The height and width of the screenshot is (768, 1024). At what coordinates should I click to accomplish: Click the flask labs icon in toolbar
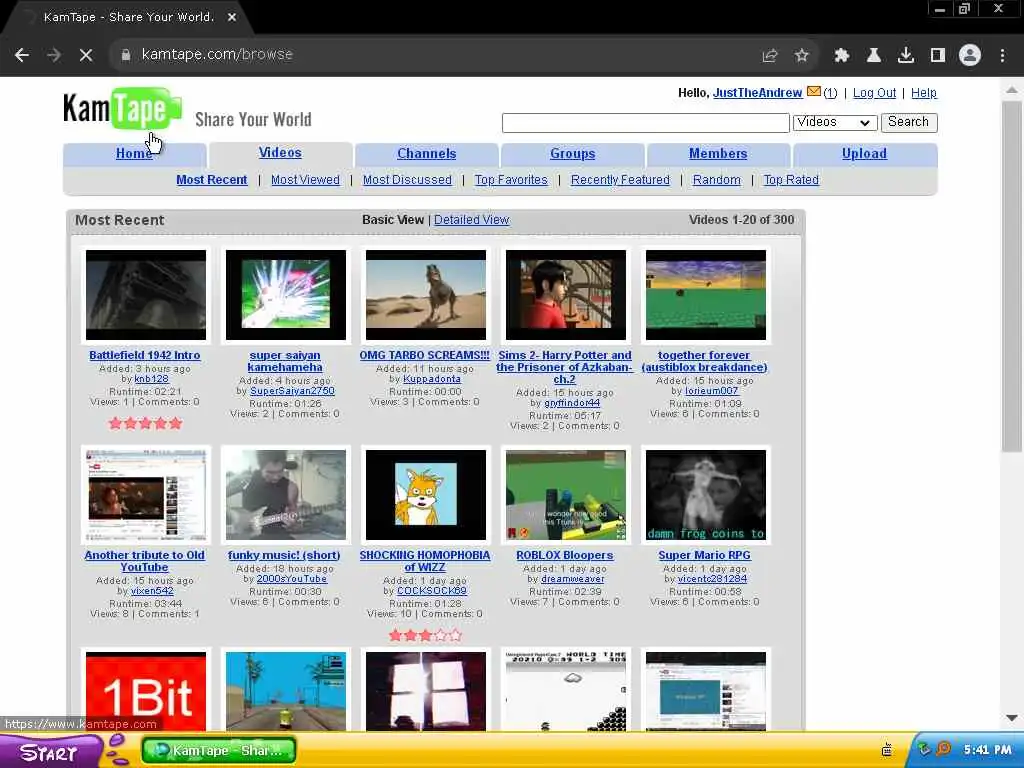(874, 56)
